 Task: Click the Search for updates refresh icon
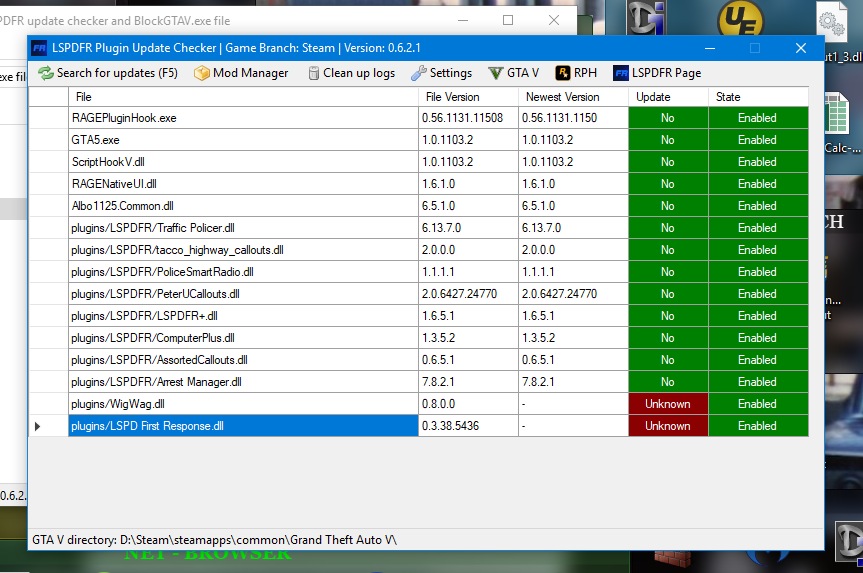pos(46,73)
